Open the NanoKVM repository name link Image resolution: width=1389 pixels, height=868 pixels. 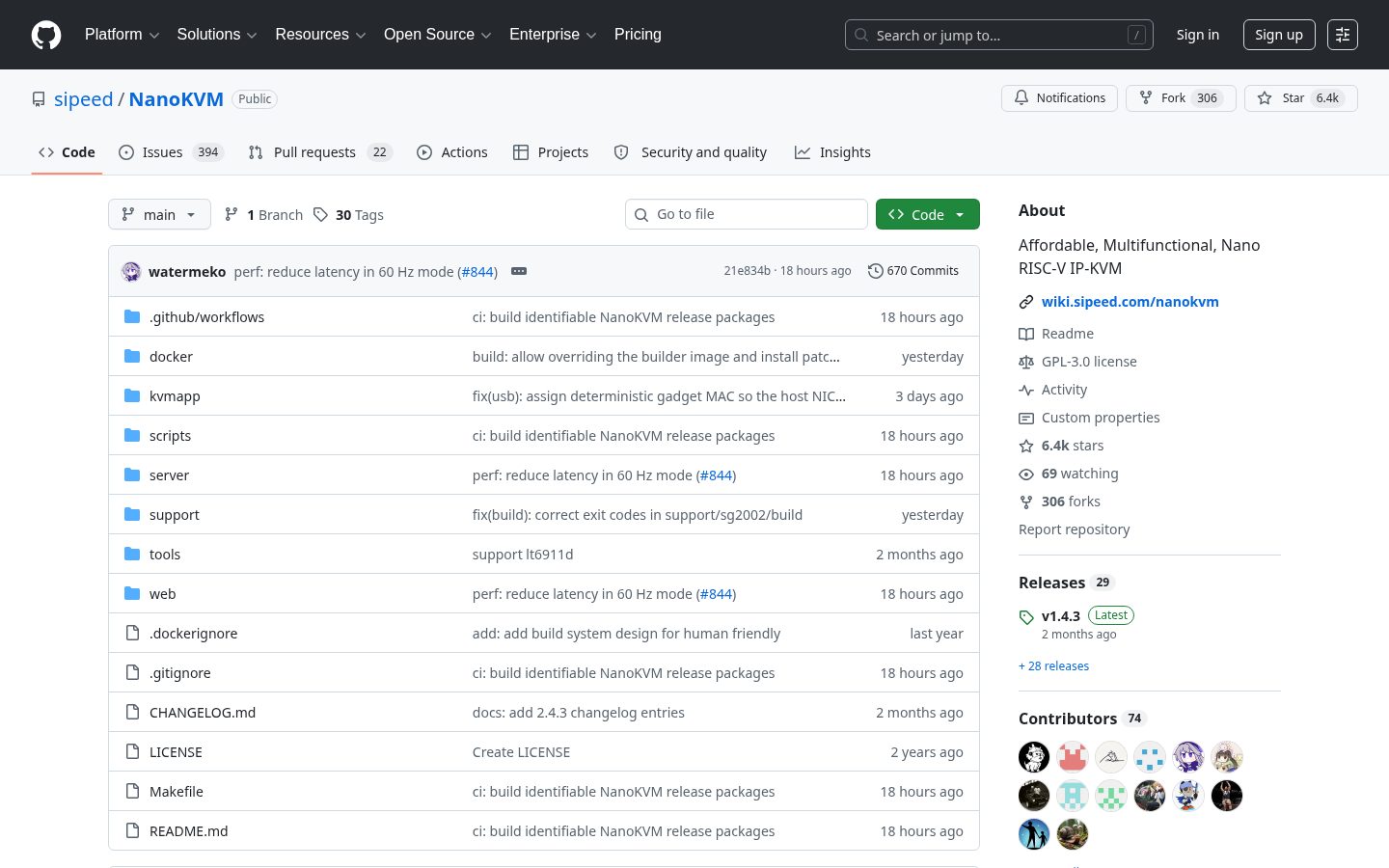[176, 99]
